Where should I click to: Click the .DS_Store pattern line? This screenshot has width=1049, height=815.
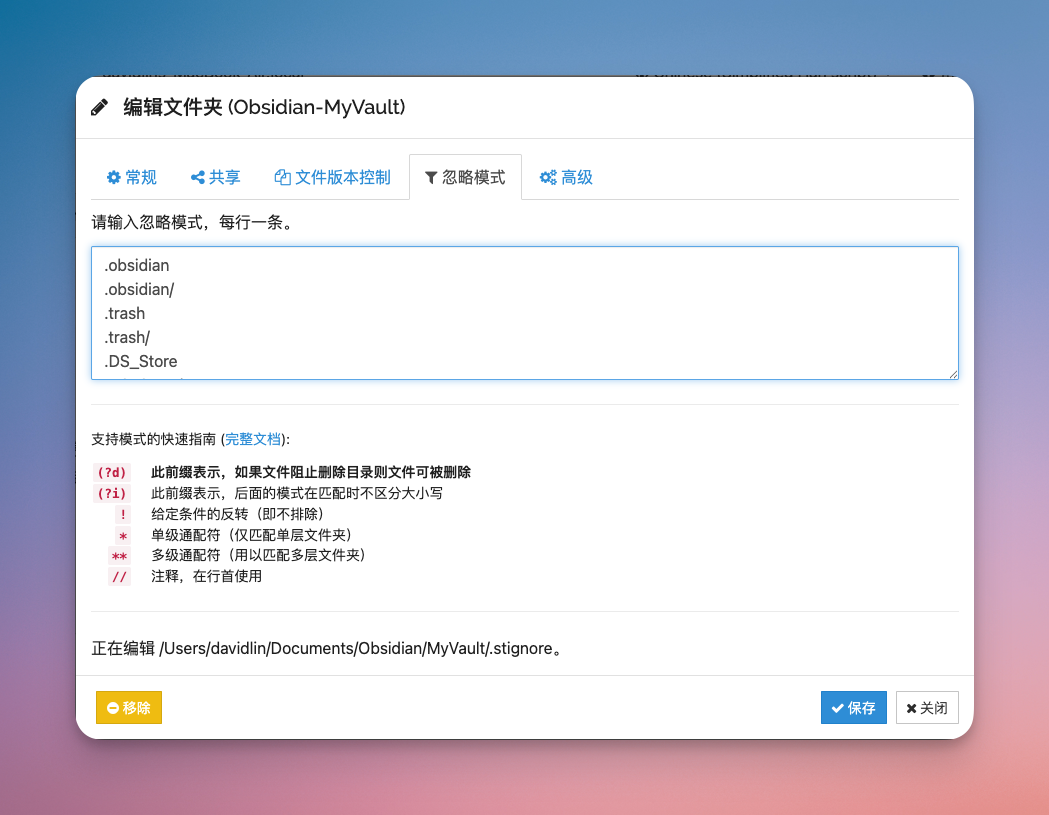(x=140, y=361)
